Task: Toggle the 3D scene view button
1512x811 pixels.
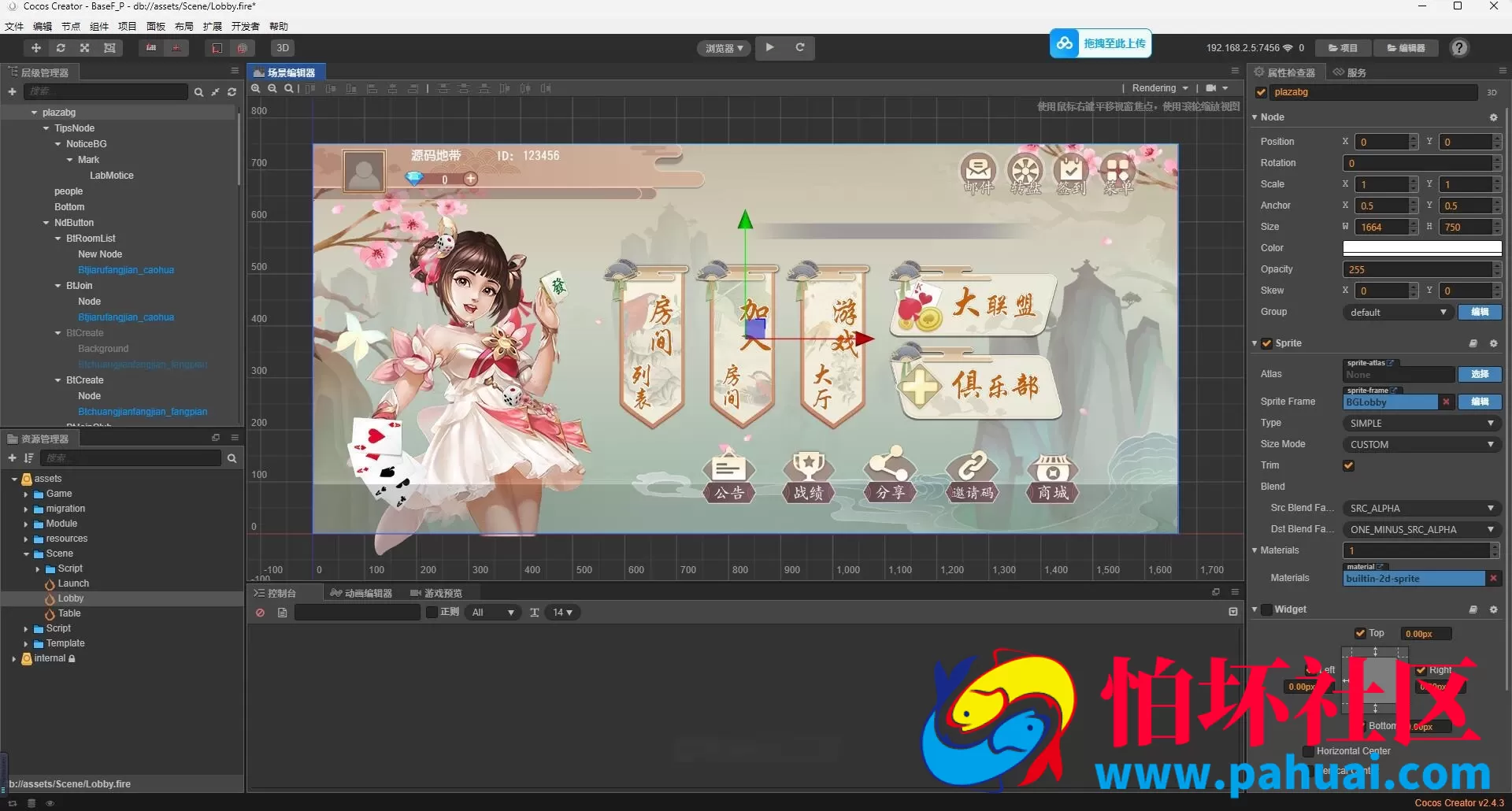Action: [283, 48]
